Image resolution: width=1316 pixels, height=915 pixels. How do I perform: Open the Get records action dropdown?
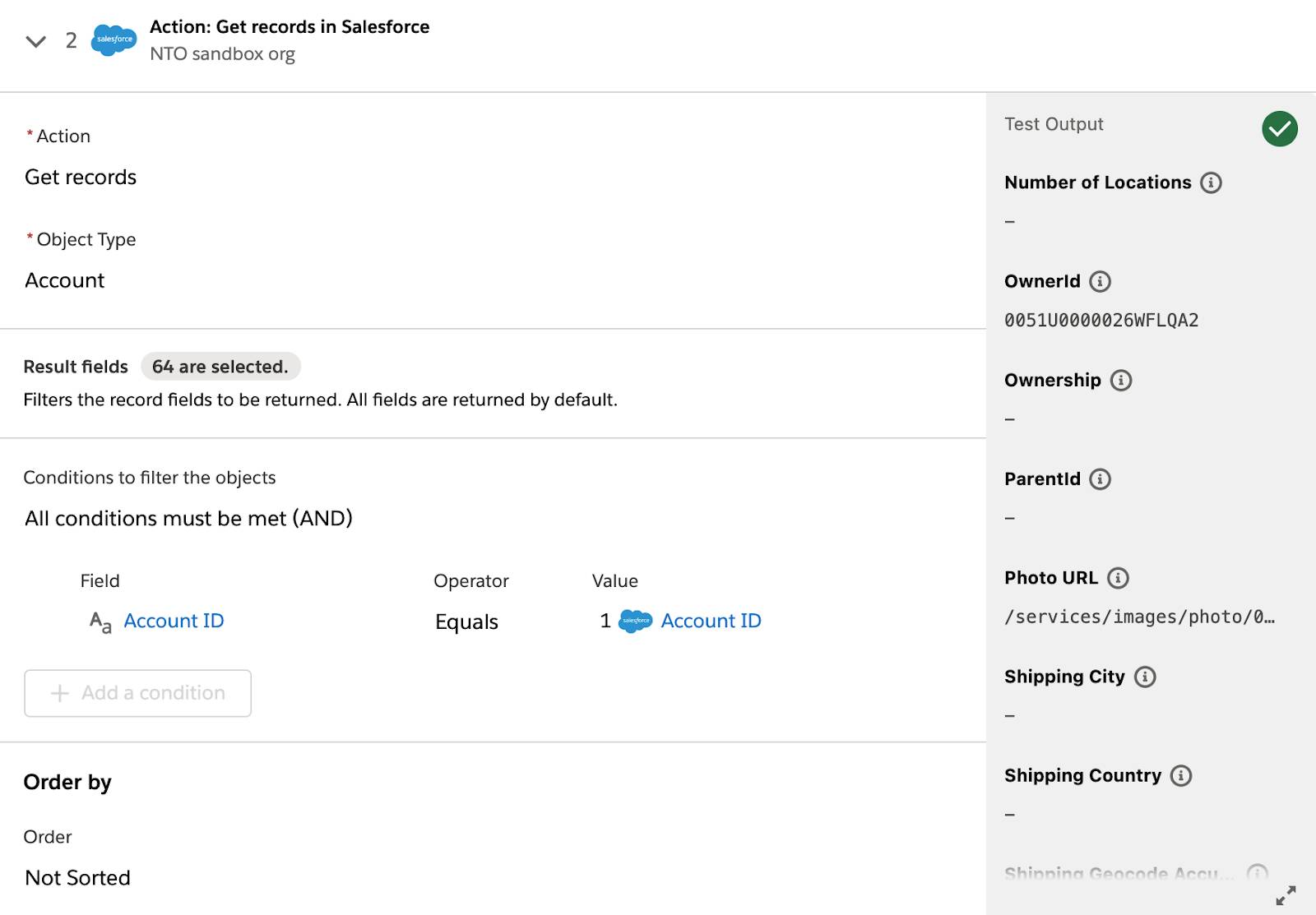[x=81, y=178]
